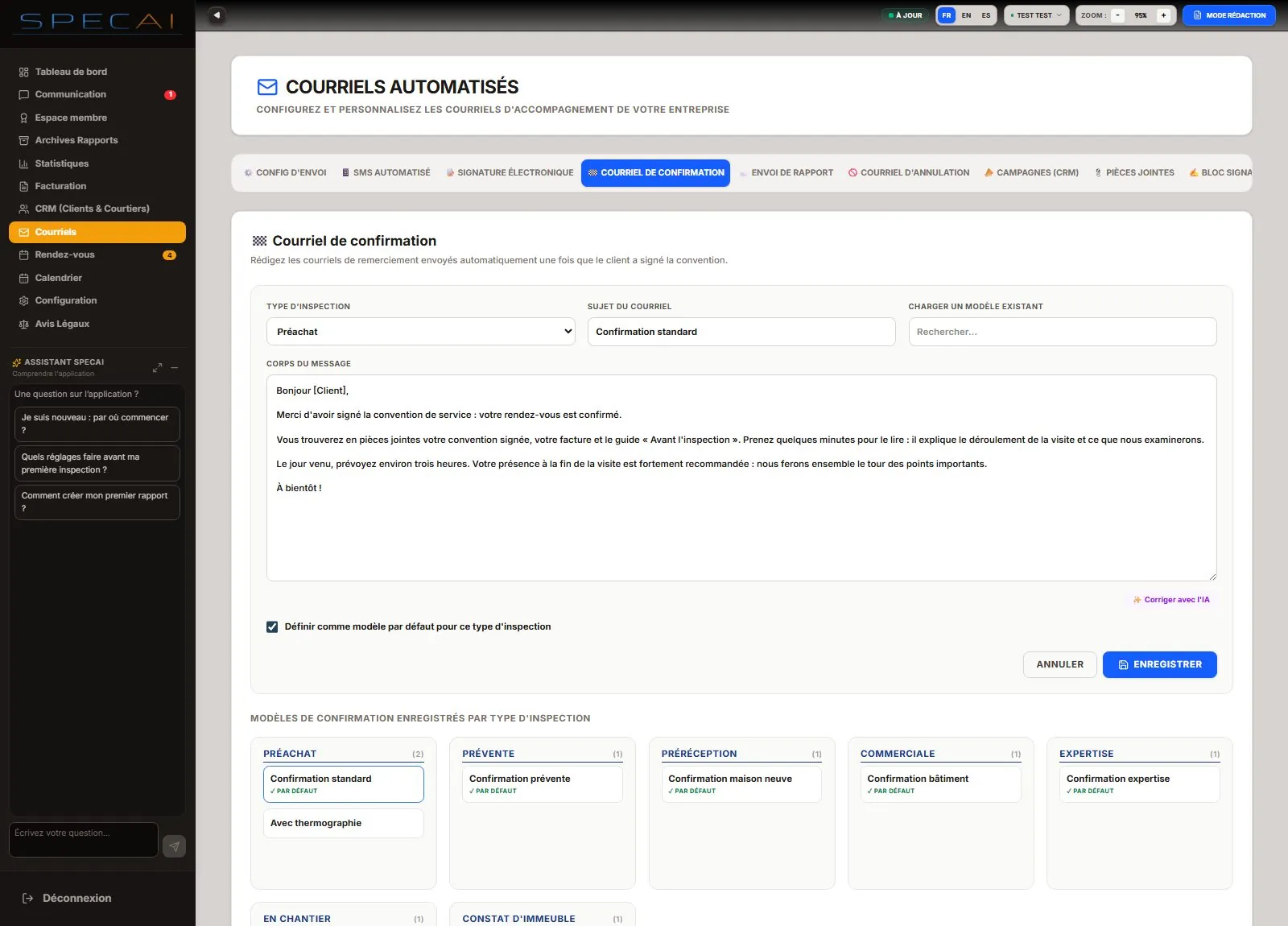Screen dimensions: 1288x926
Task: Expand the Assistant SPECAI panel
Action: (x=157, y=367)
